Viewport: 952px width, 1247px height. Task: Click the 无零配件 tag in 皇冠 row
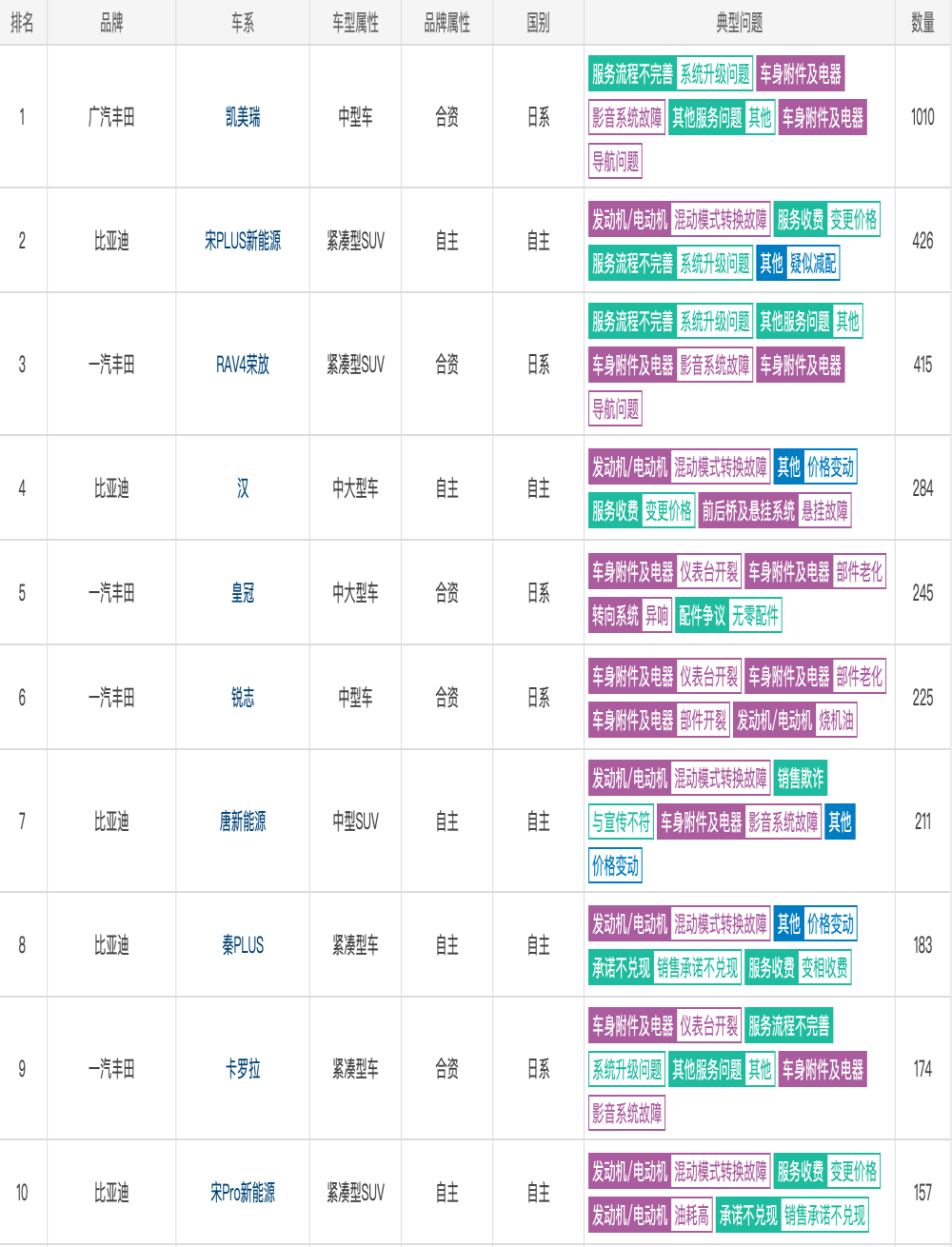(755, 616)
